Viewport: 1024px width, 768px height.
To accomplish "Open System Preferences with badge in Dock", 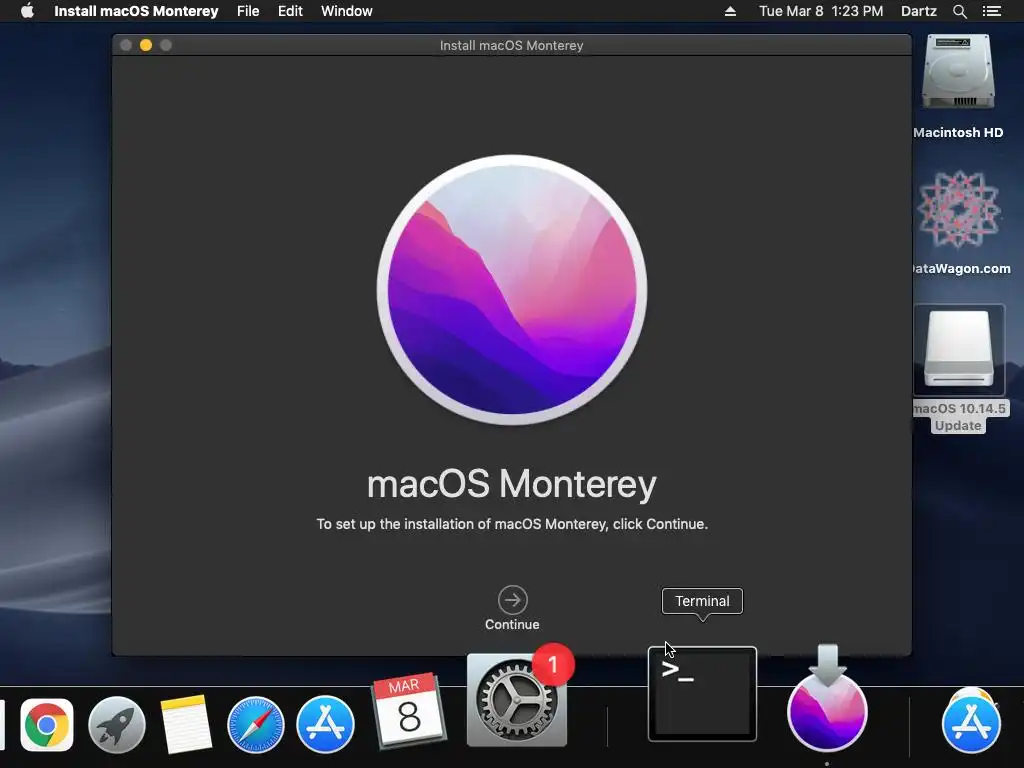I will 517,700.
